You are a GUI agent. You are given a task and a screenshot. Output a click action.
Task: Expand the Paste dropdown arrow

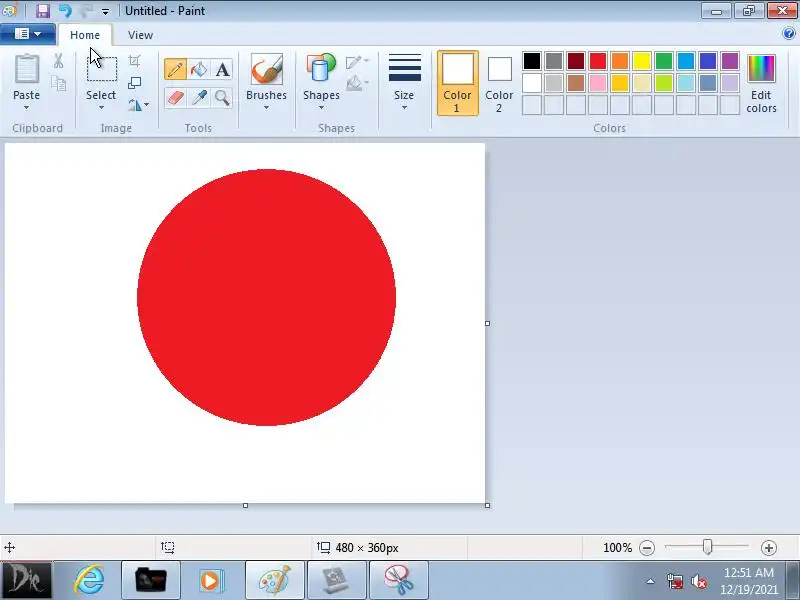click(26, 108)
